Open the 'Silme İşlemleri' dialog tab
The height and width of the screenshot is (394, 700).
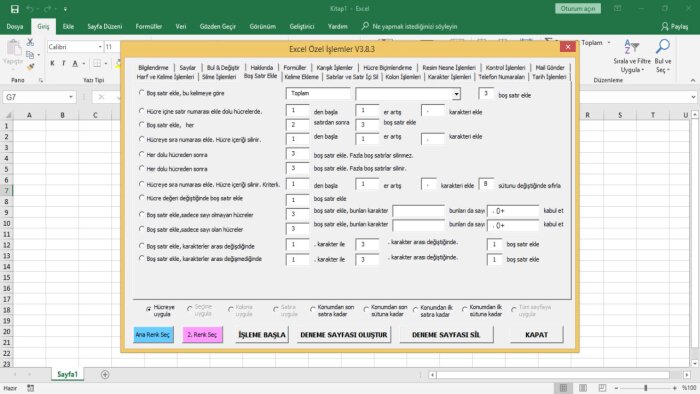pyautogui.click(x=219, y=77)
